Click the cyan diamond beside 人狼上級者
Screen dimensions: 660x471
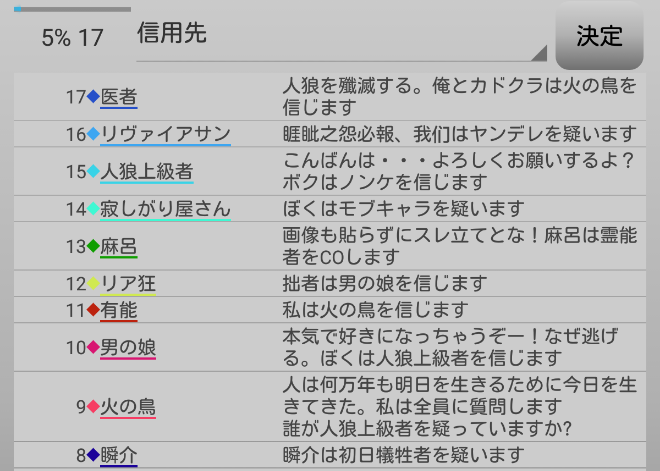click(x=94, y=171)
